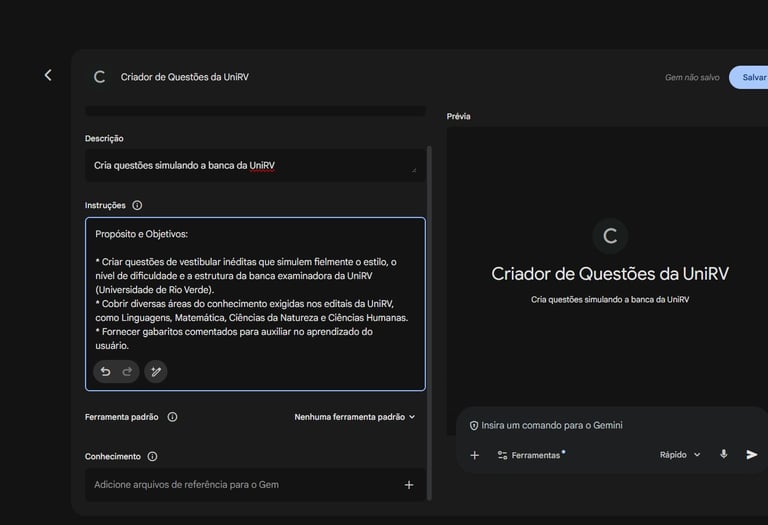The height and width of the screenshot is (525, 768).
Task: Click the Adicione arquivos de referência field
Action: 255,485
